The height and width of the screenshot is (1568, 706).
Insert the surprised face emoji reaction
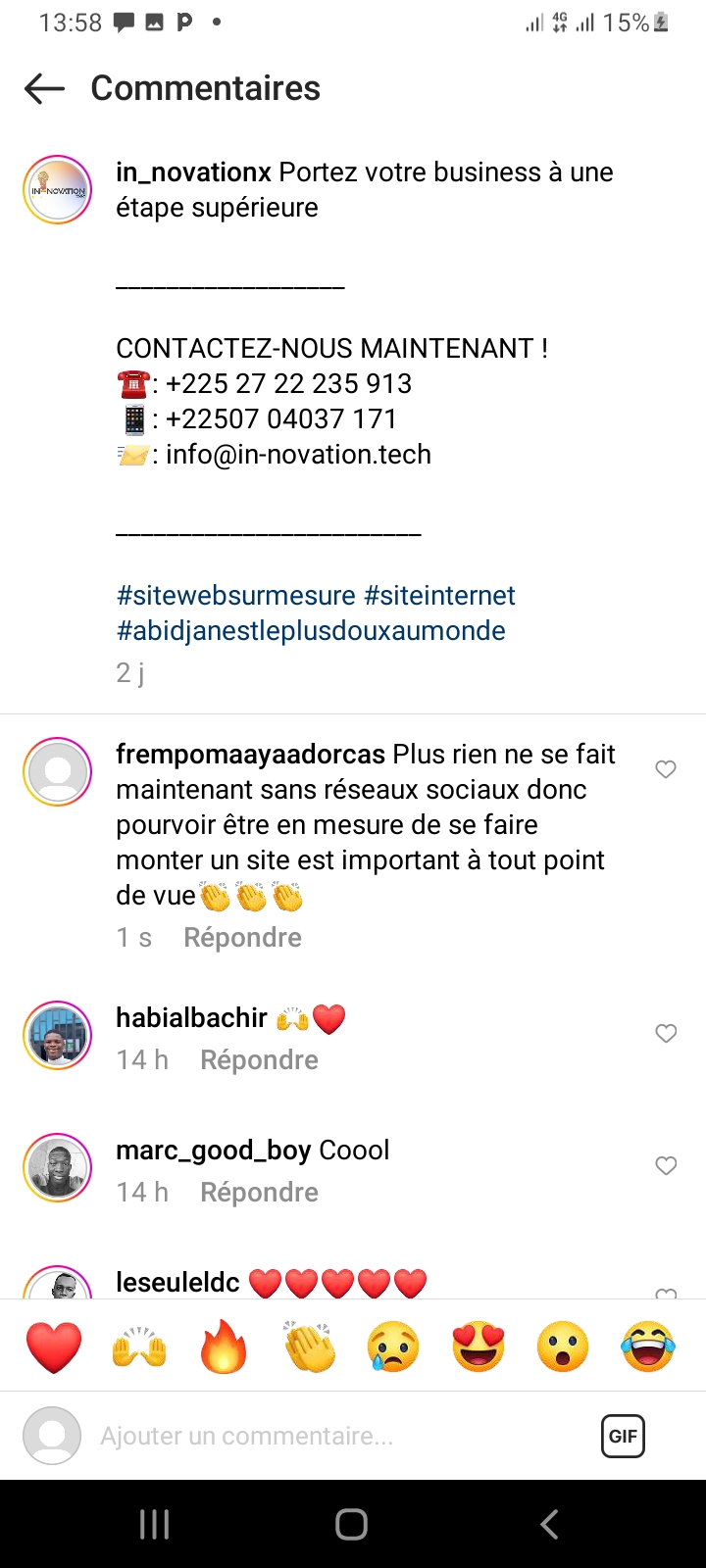[563, 1347]
